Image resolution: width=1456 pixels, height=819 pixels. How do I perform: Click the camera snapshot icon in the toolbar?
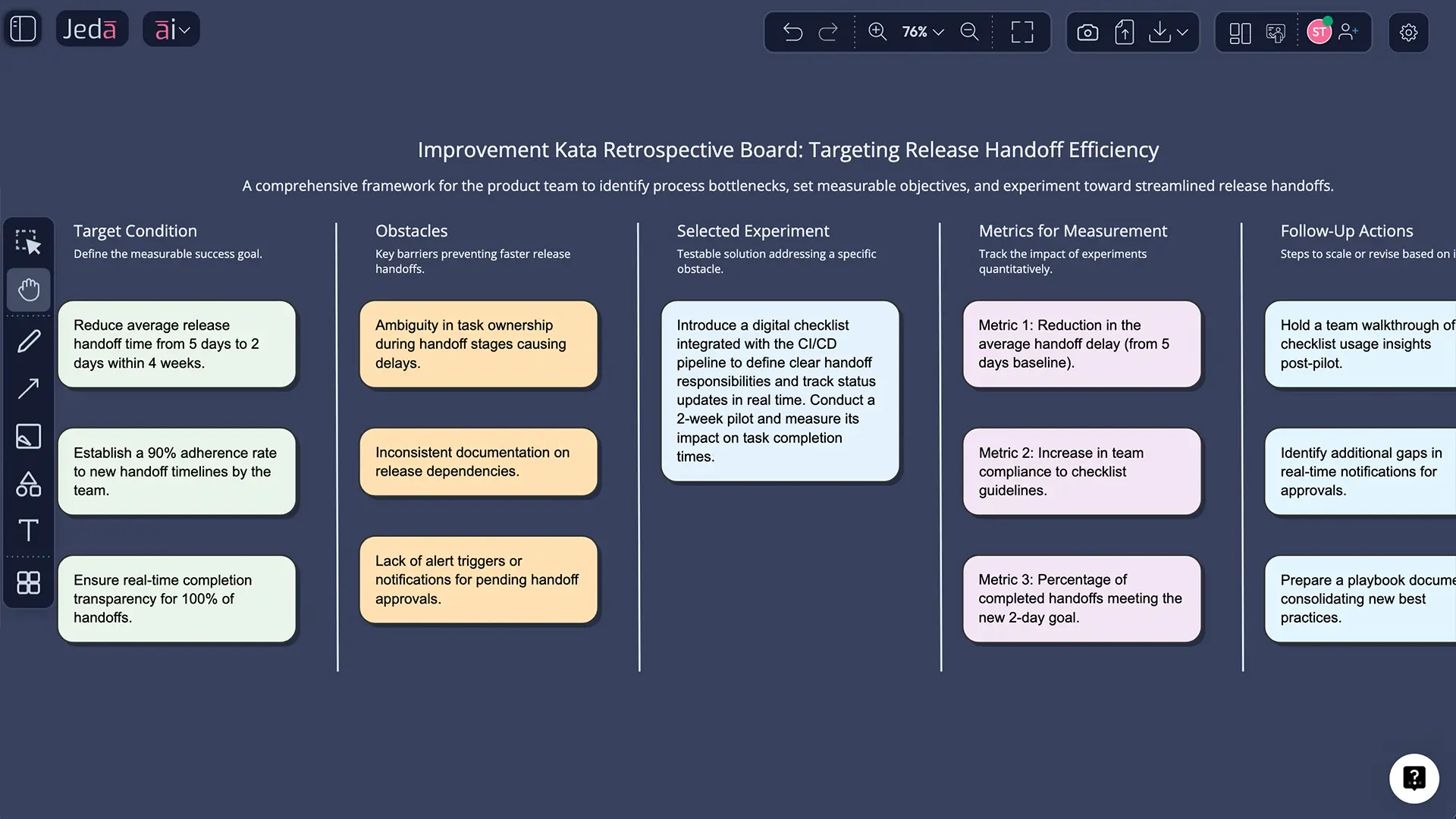pos(1087,32)
